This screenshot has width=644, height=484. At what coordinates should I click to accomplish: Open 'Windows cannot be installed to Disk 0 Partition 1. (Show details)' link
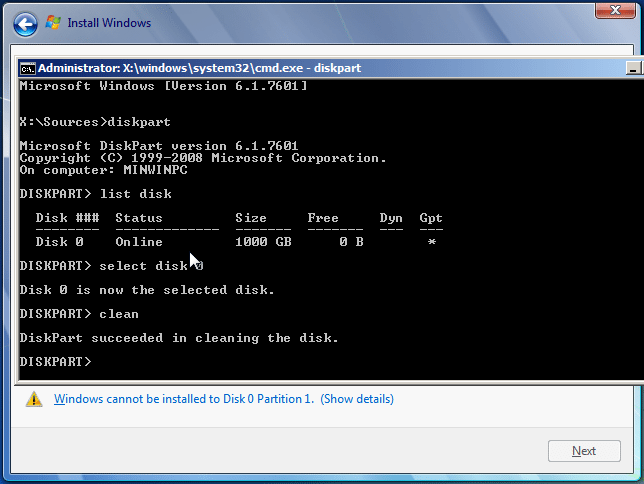click(224, 399)
